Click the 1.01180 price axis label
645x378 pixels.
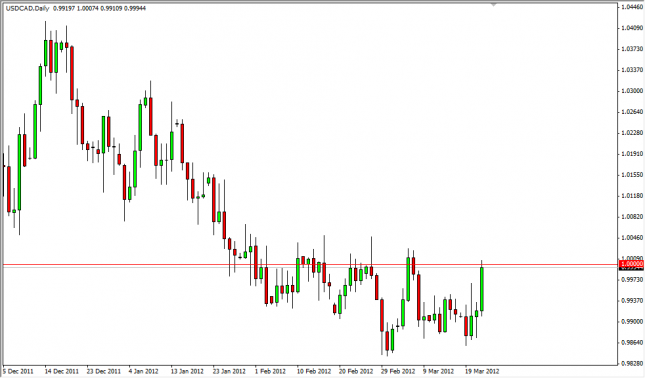(632, 196)
